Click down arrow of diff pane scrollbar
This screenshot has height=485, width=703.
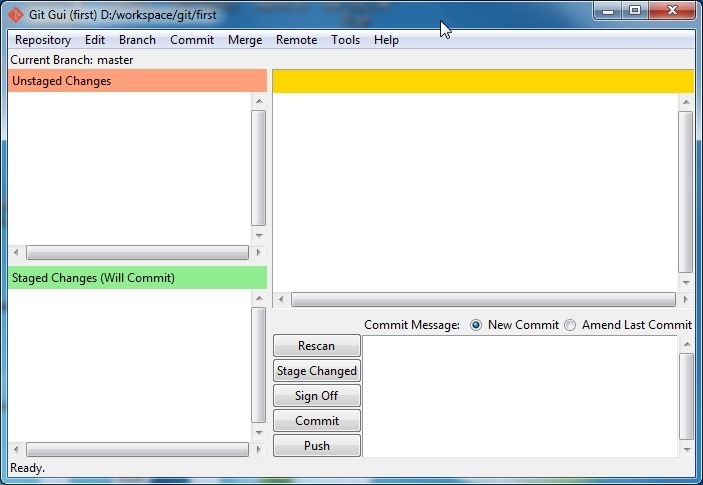pyautogui.click(x=686, y=282)
